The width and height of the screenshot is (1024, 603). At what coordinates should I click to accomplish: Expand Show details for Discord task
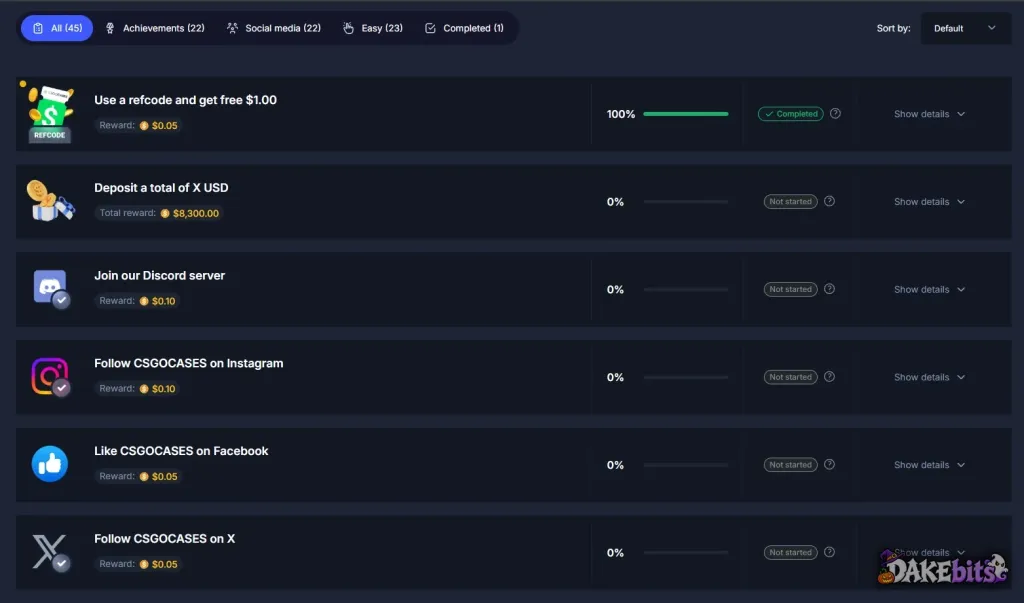pyautogui.click(x=929, y=289)
